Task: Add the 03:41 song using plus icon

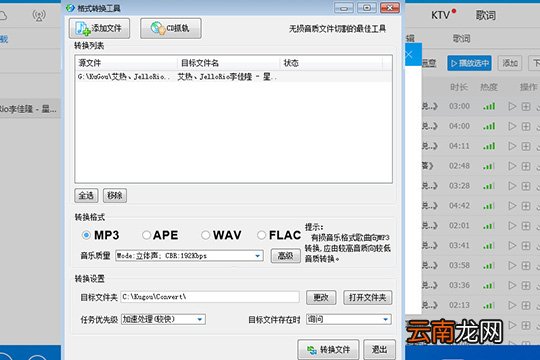Action: pos(526,246)
